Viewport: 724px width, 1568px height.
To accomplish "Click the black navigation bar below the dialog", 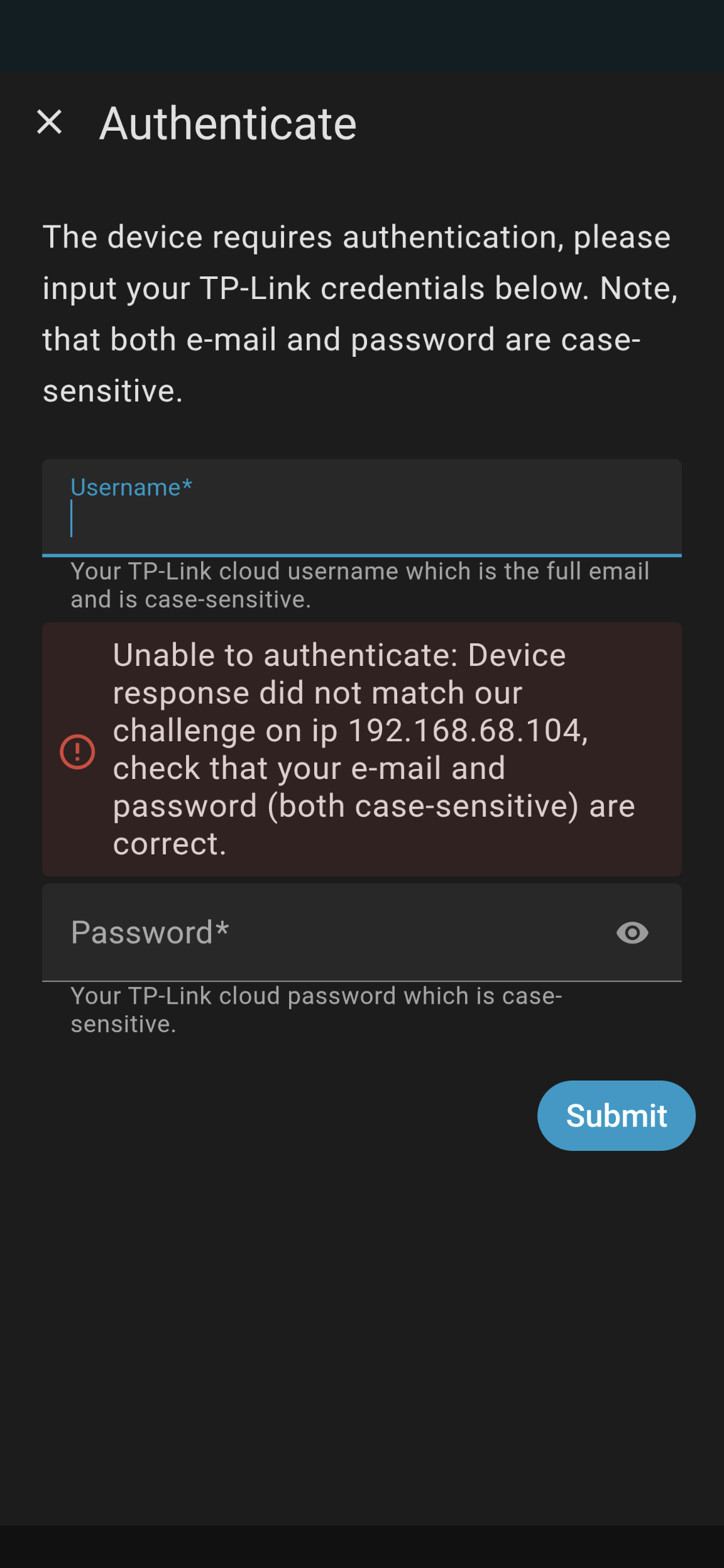I will click(x=362, y=1547).
